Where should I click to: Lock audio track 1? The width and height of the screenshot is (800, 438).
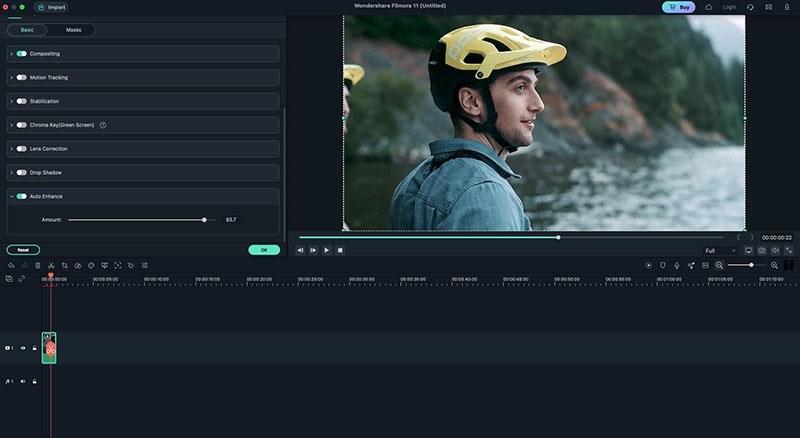pyautogui.click(x=35, y=381)
